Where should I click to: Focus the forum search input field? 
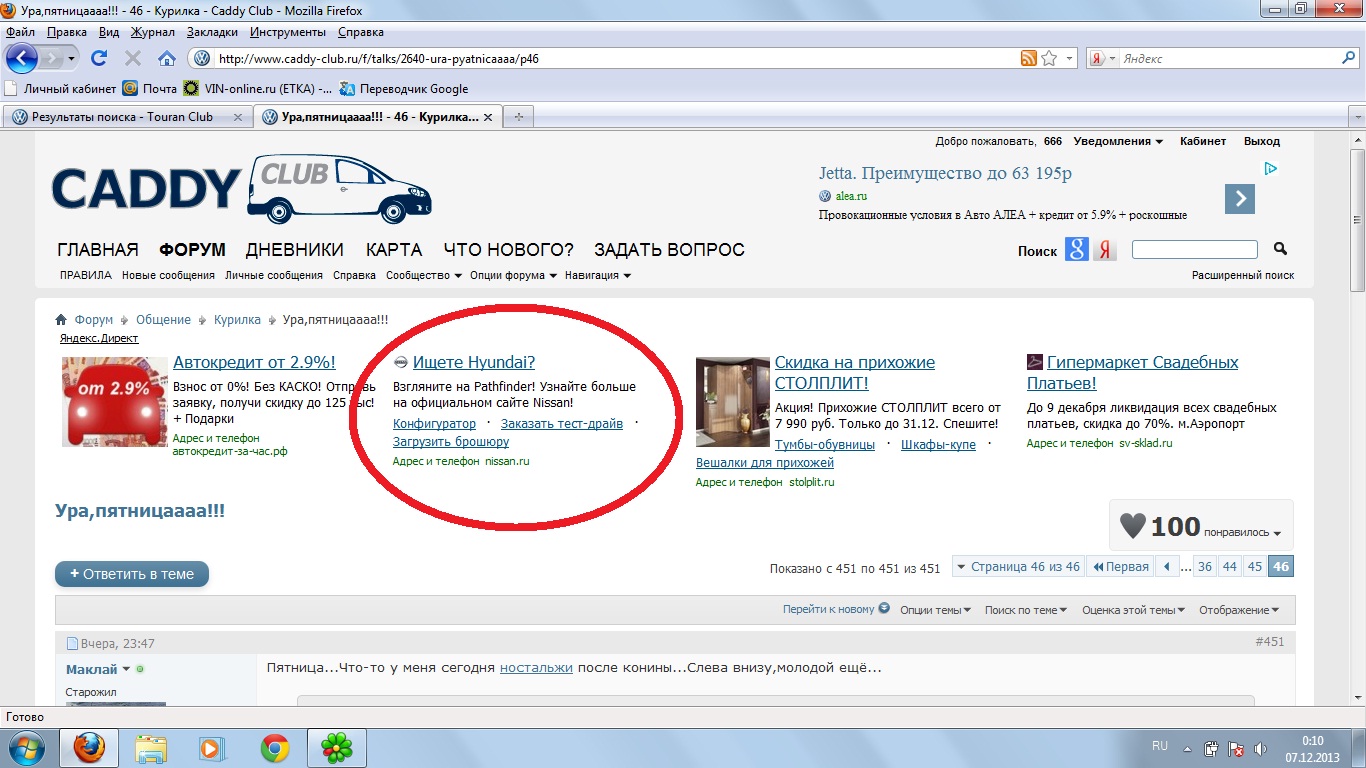pyautogui.click(x=1194, y=249)
